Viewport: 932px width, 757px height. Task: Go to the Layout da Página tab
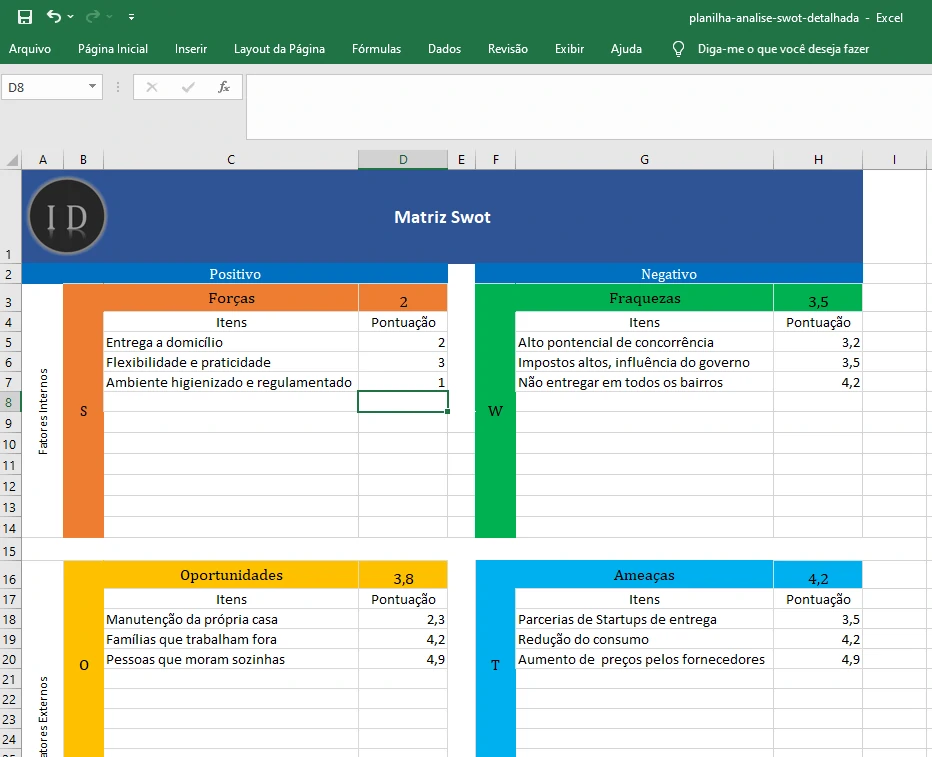[x=279, y=49]
